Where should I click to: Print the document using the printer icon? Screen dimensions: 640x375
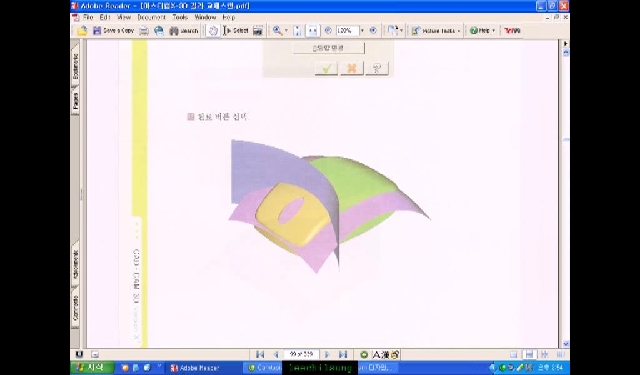pos(144,31)
